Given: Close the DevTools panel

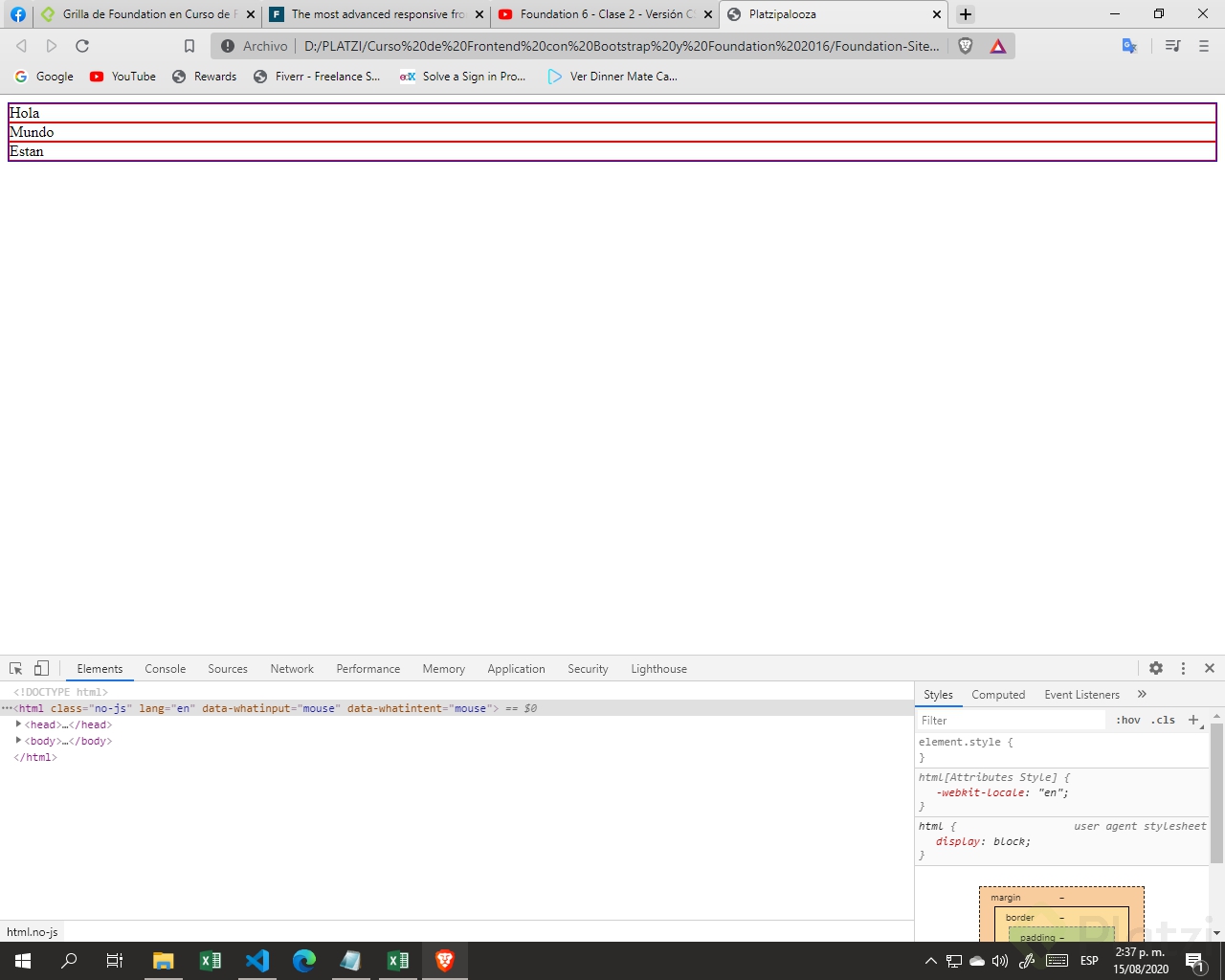Looking at the screenshot, I should point(1210,668).
